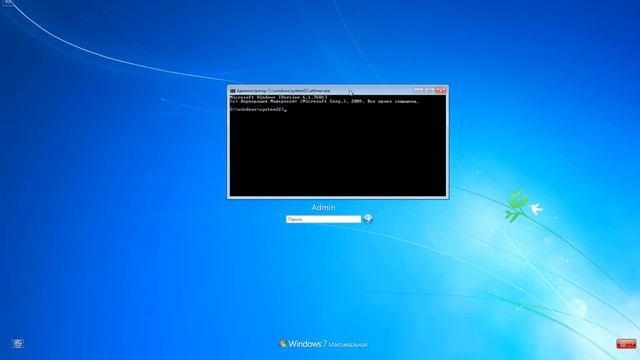Image resolution: width=640 pixels, height=360 pixels.
Task: Select the Admin account name
Action: tap(323, 207)
